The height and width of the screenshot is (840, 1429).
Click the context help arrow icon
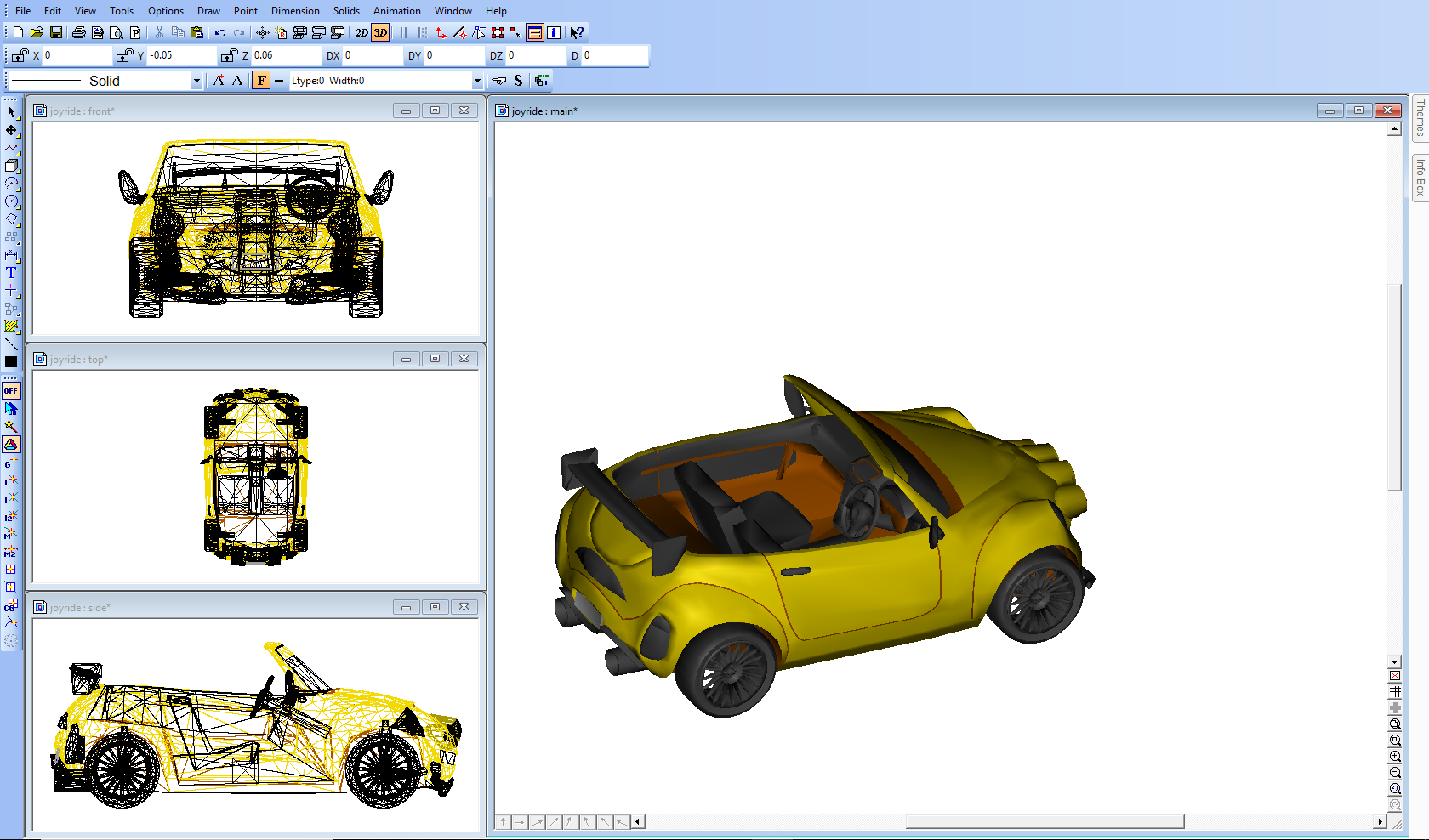pos(577,32)
